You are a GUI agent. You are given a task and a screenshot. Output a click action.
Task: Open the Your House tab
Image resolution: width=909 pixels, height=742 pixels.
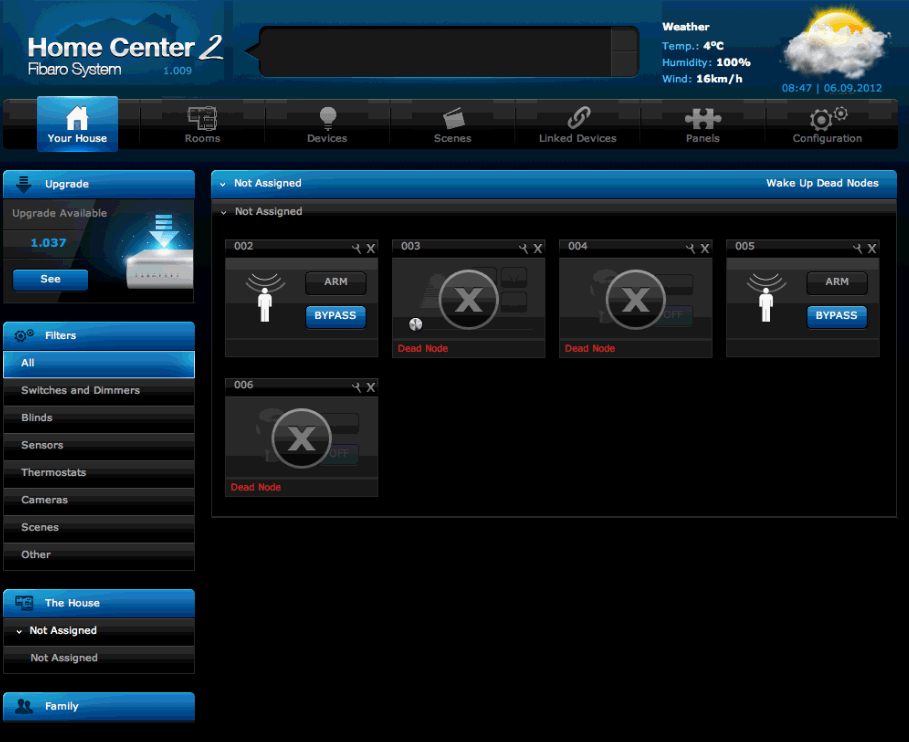[77, 124]
